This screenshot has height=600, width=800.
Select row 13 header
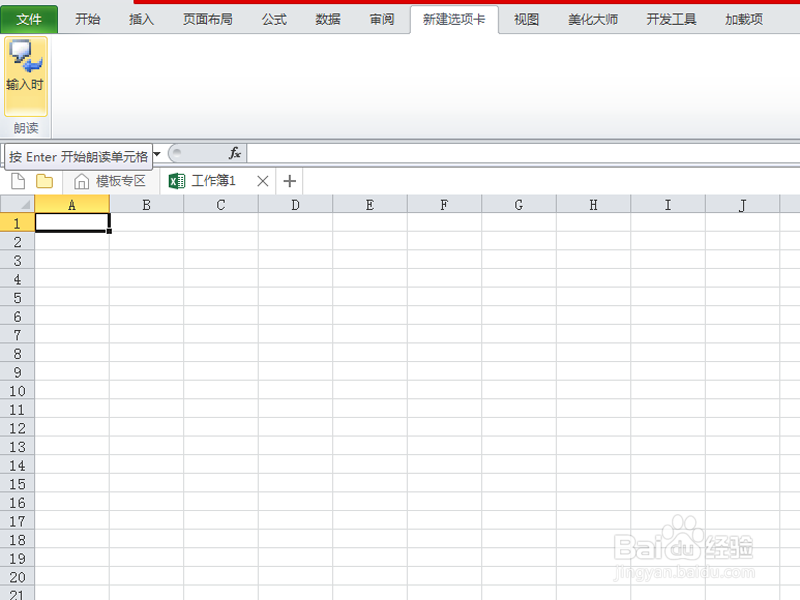17,447
